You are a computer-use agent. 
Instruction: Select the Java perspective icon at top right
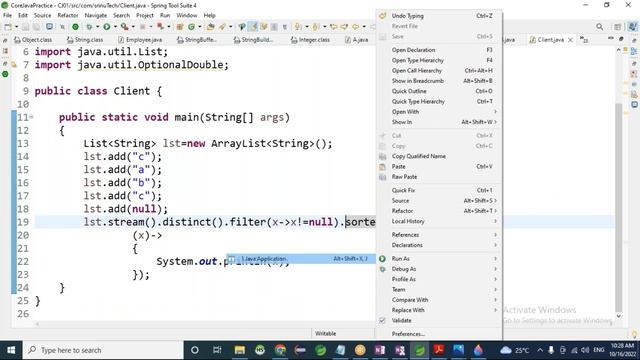tap(632, 27)
